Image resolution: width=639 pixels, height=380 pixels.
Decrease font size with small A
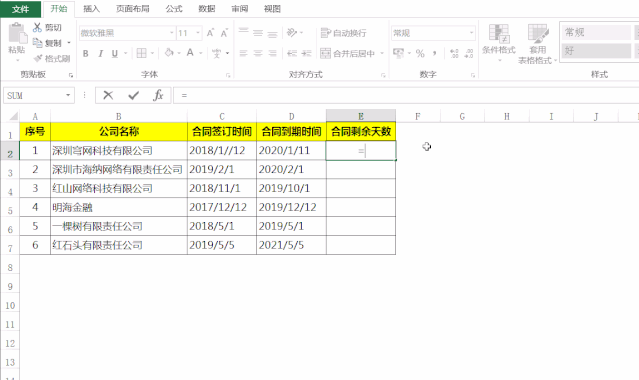(224, 33)
